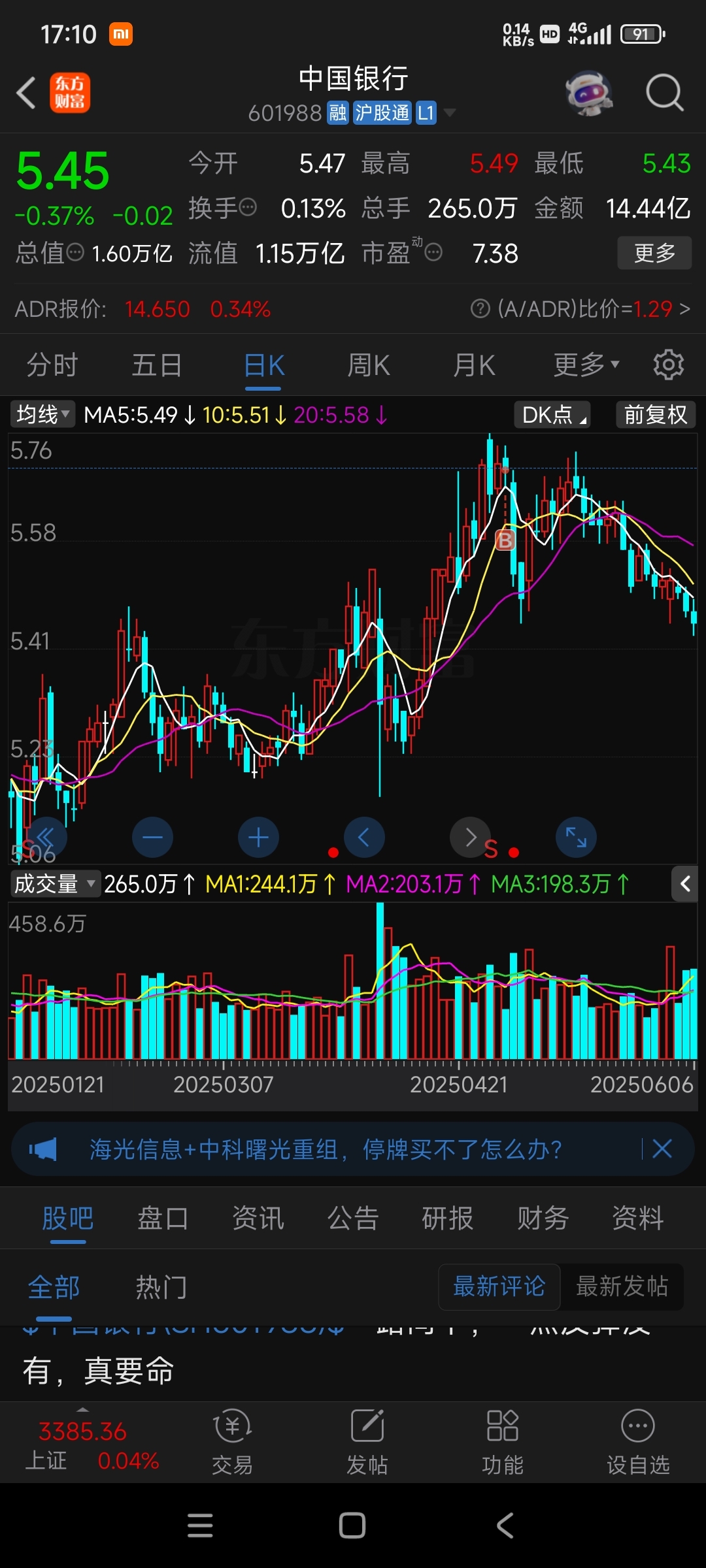Select the 热门 posts filter
The image size is (706, 1568).
pyautogui.click(x=161, y=1288)
